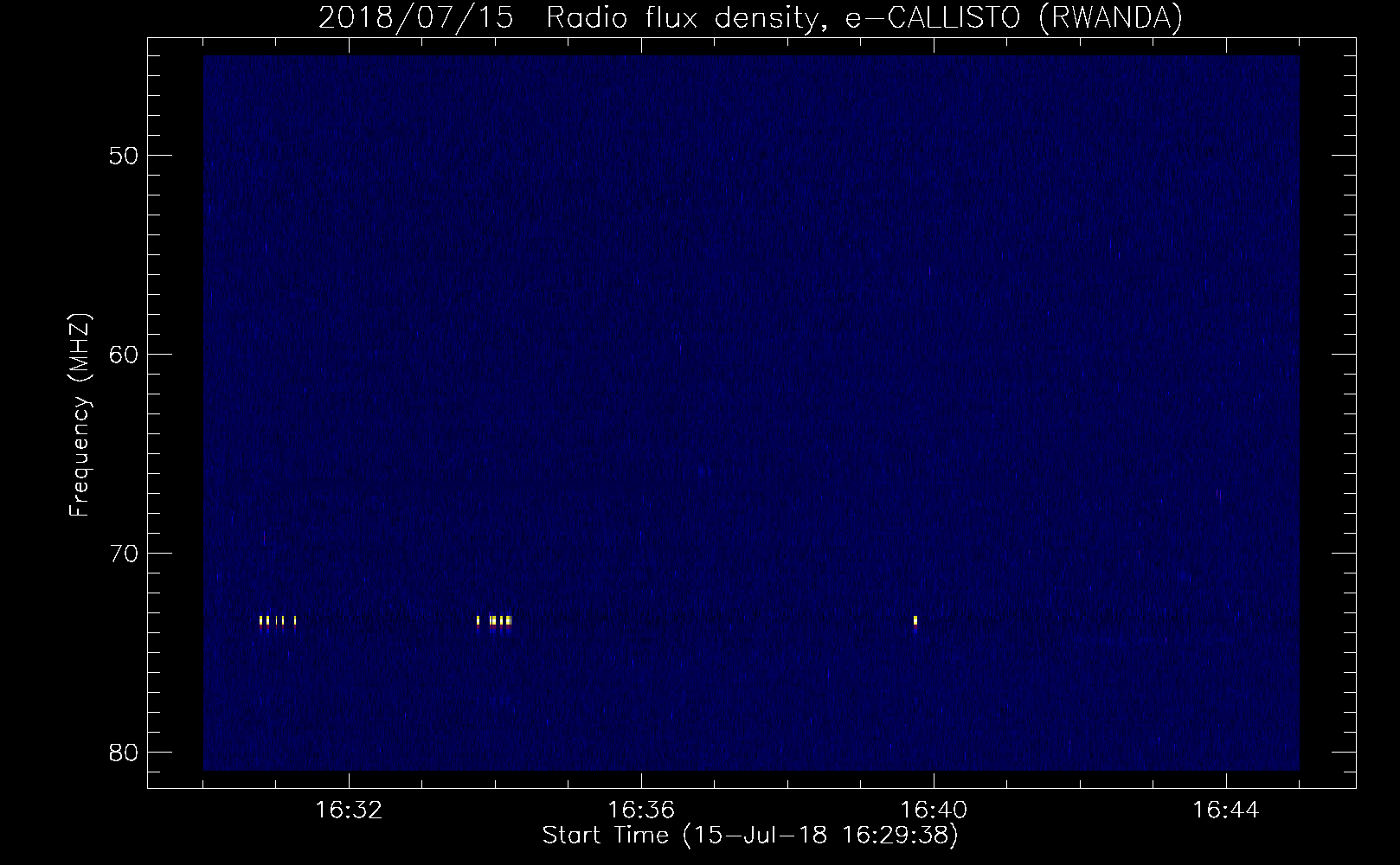Click the 16:40 time tick label

click(934, 811)
